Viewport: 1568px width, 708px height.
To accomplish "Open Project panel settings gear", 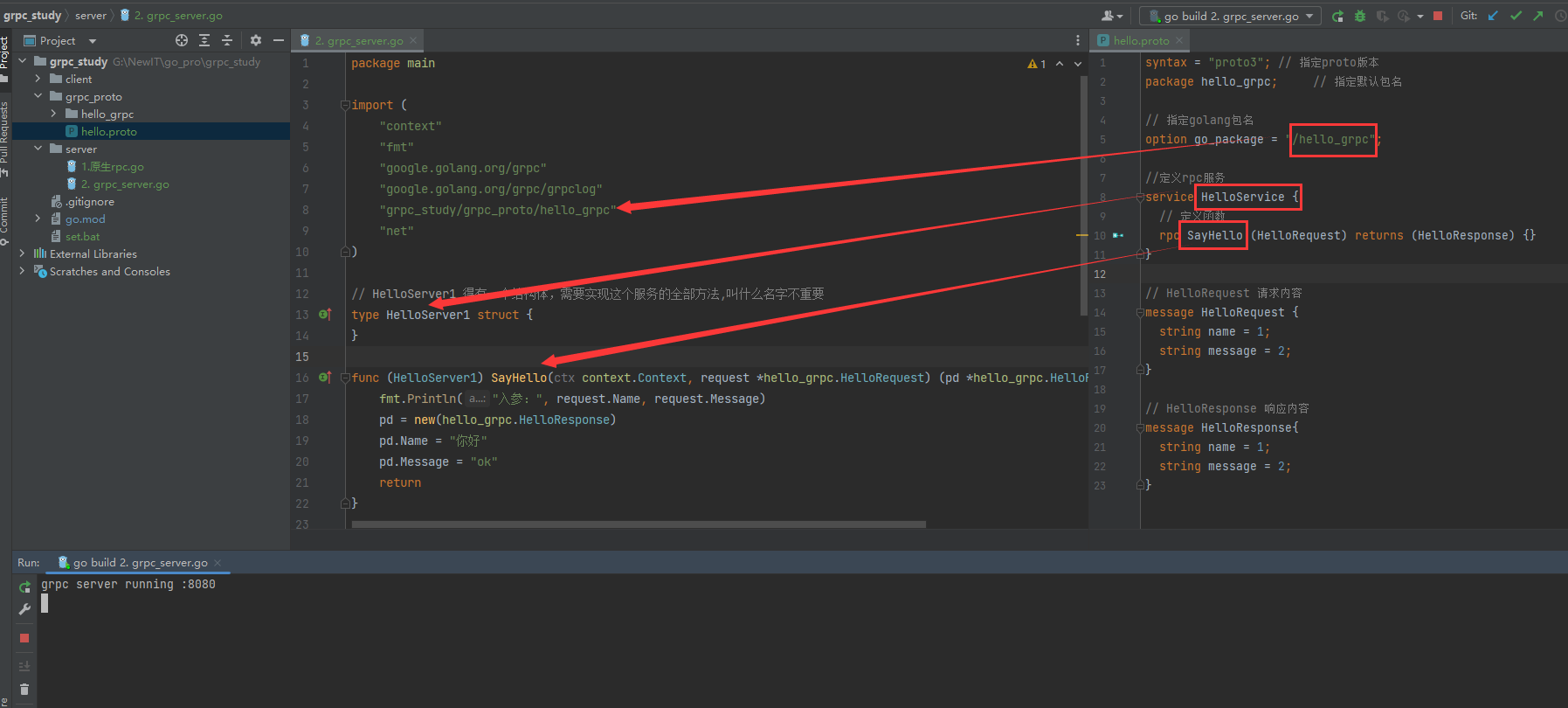I will pyautogui.click(x=256, y=40).
